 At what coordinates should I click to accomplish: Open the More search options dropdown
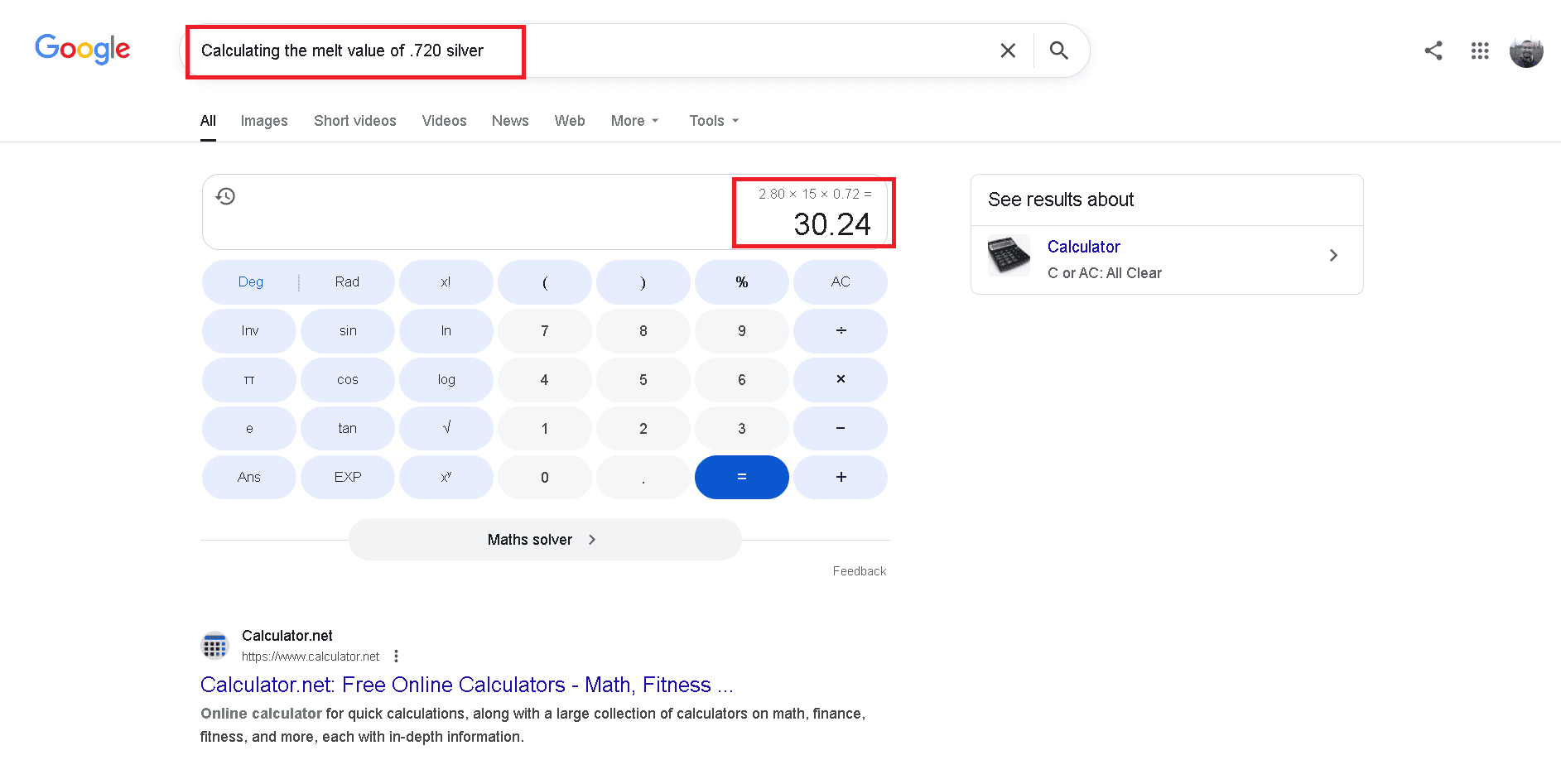634,121
